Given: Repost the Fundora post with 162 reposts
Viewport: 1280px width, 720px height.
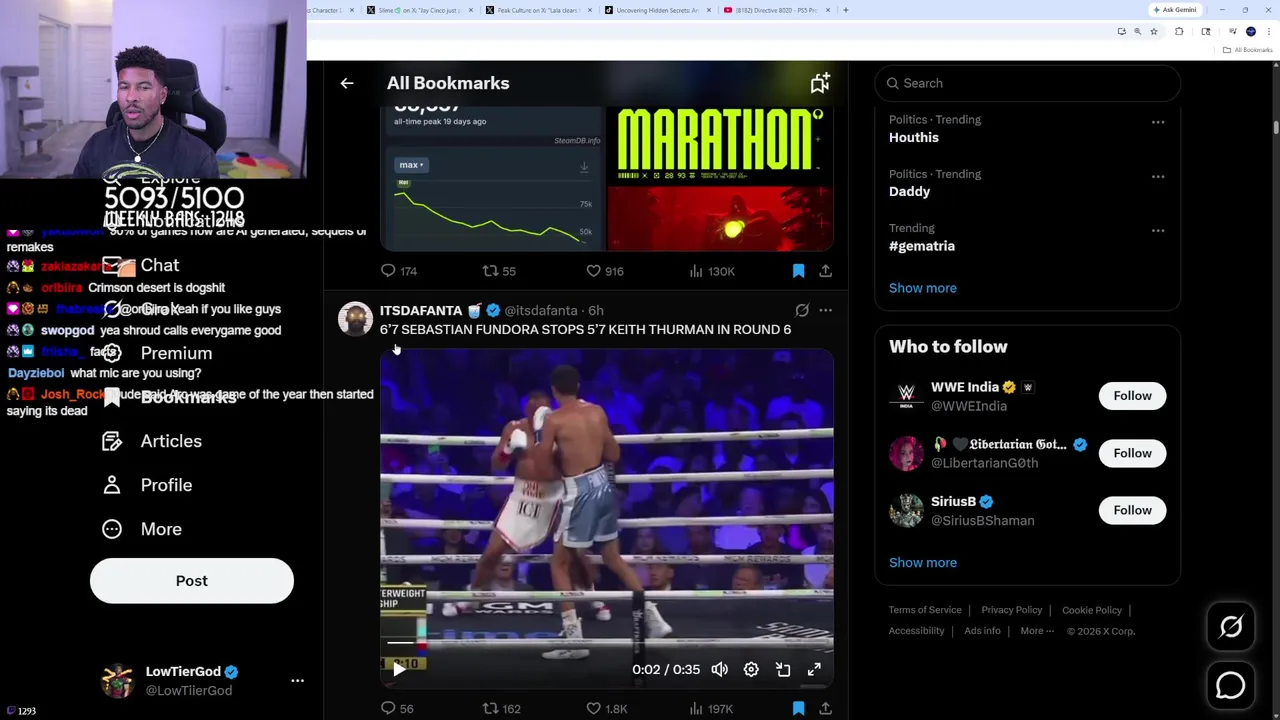Looking at the screenshot, I should [x=501, y=709].
